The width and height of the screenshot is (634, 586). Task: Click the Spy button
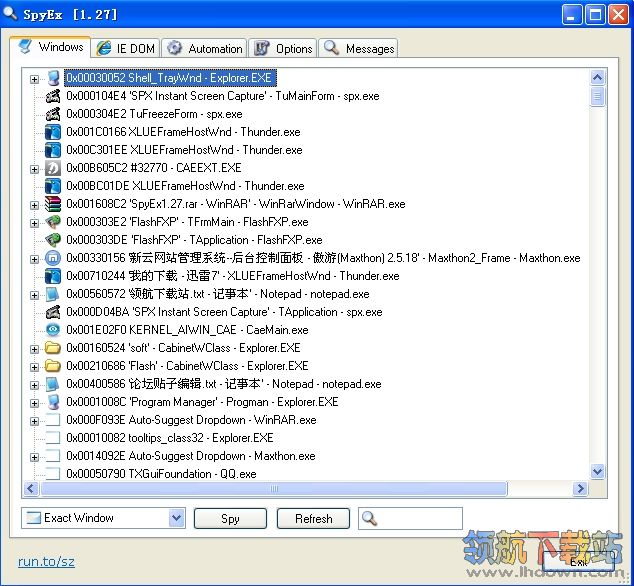(230, 518)
